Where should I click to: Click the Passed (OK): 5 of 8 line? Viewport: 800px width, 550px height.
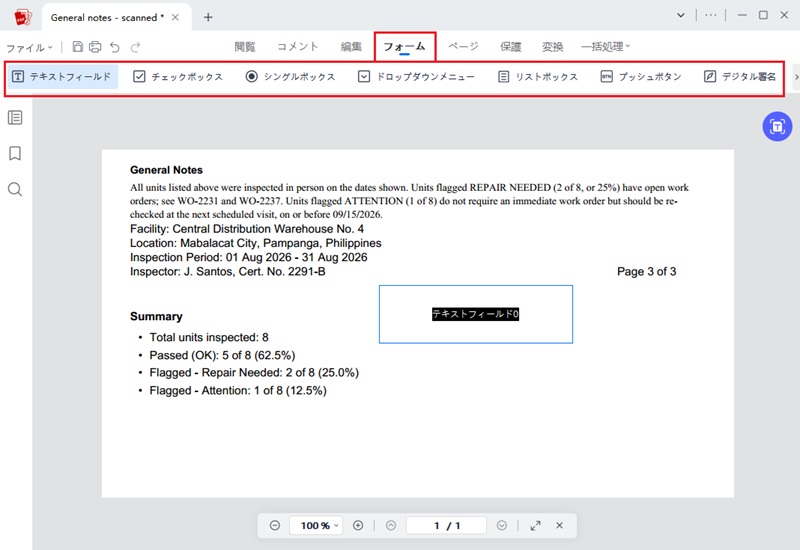[222, 355]
